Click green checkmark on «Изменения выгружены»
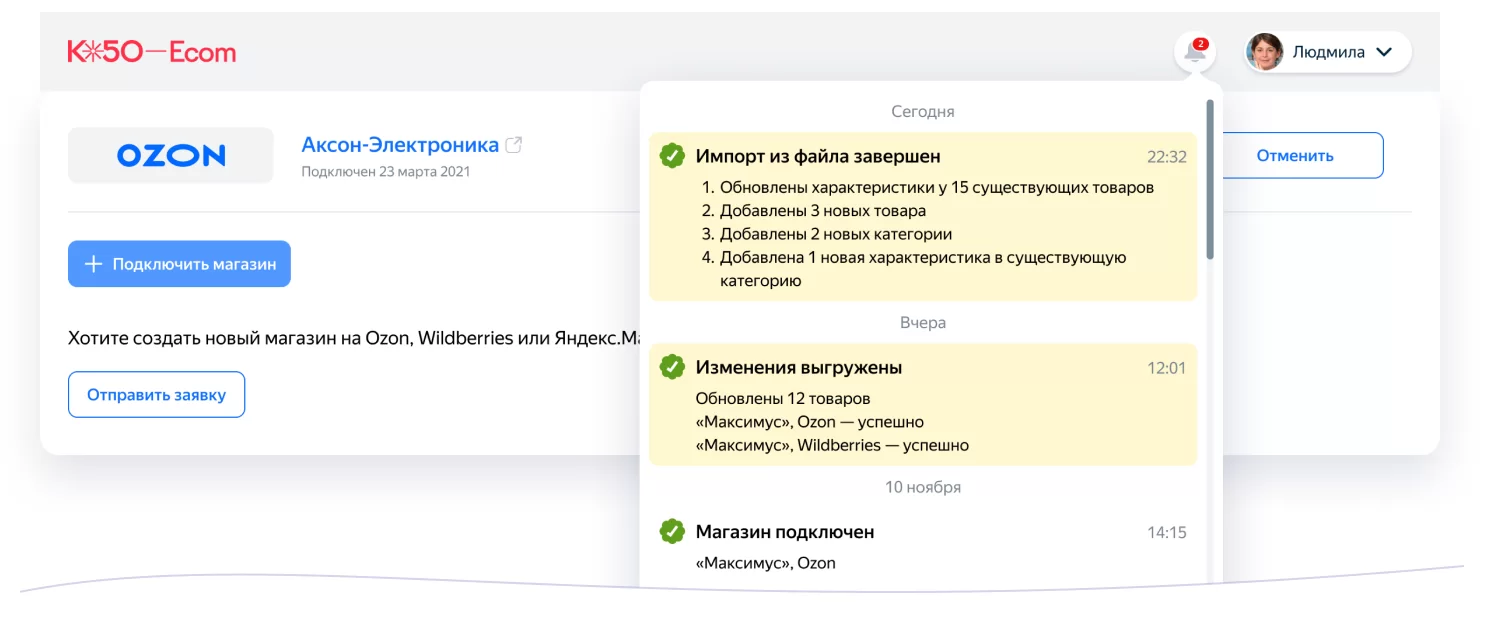This screenshot has width=1508, height=642. [670, 367]
